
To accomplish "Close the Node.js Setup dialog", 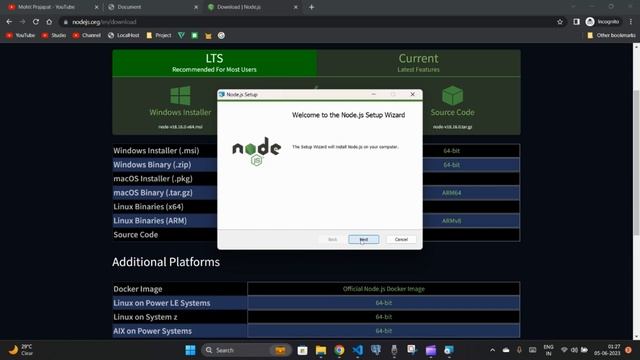I will click(412, 94).
